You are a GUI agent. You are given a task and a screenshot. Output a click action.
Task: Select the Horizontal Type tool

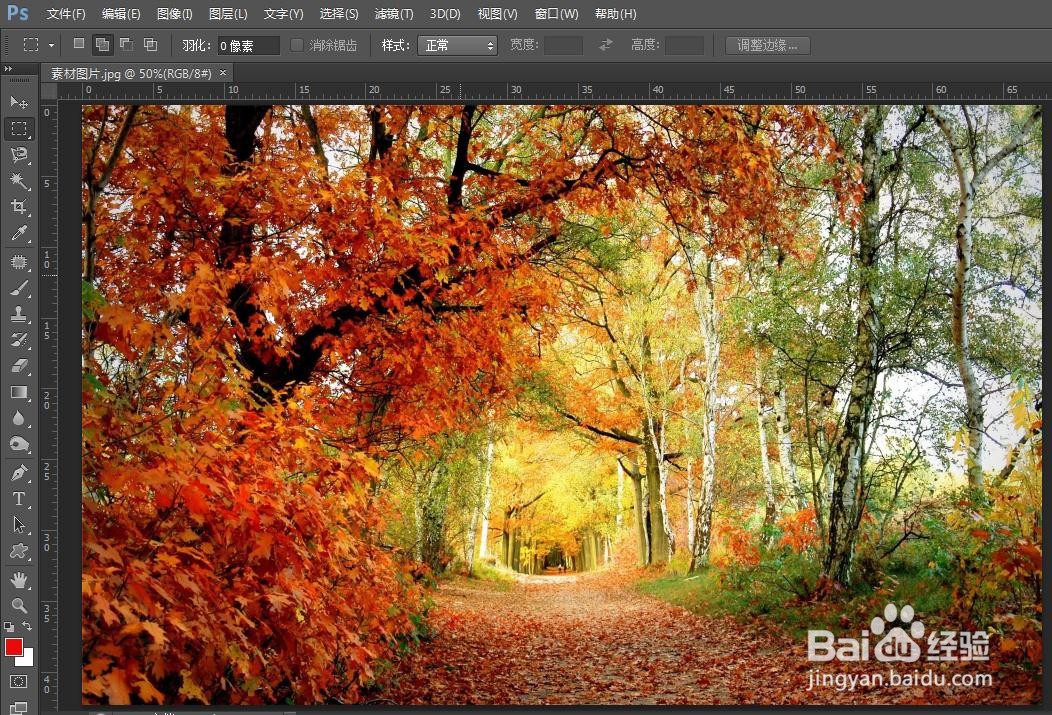click(x=19, y=499)
